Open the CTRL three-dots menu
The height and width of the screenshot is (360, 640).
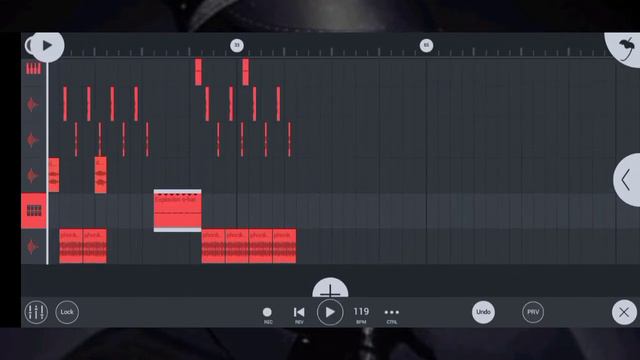(391, 315)
